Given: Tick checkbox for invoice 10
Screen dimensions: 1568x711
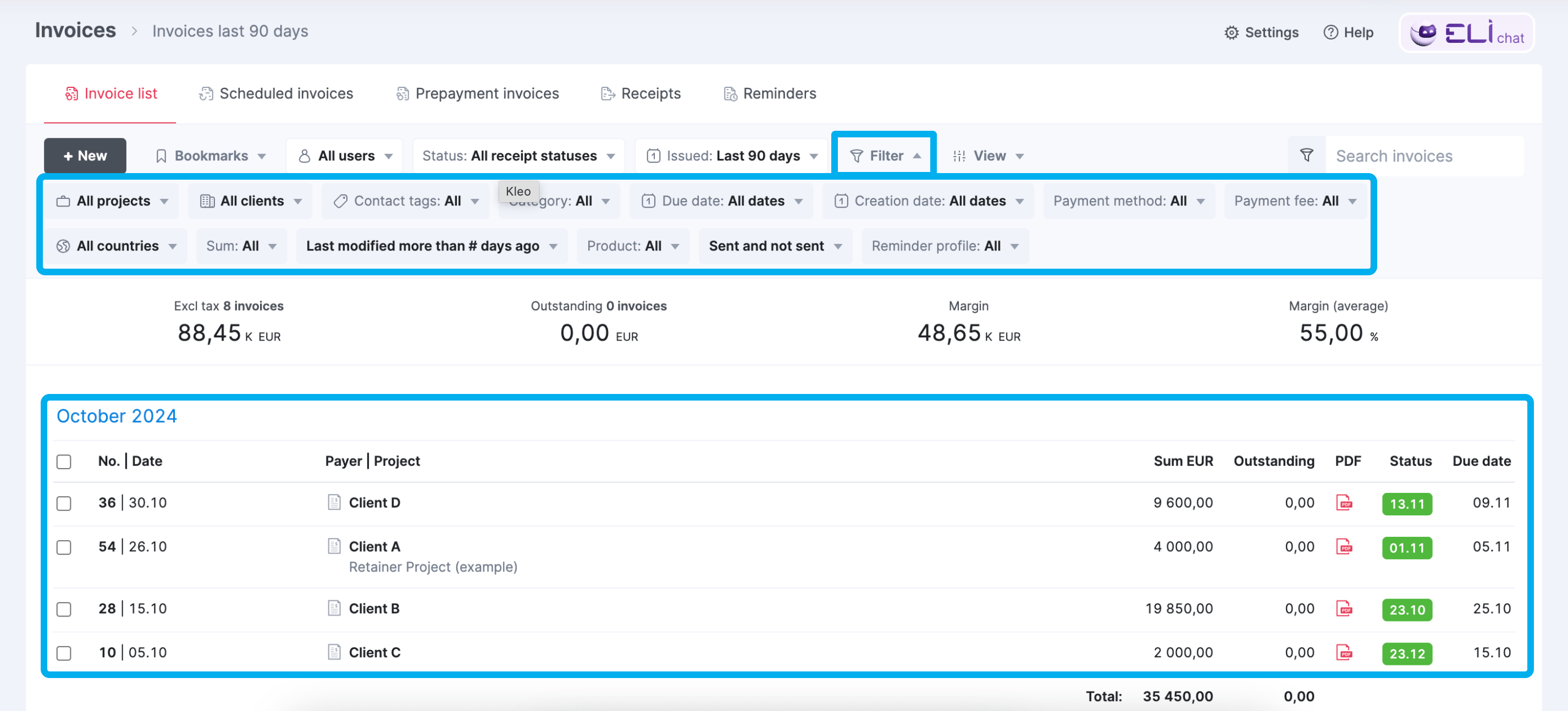Looking at the screenshot, I should point(64,653).
